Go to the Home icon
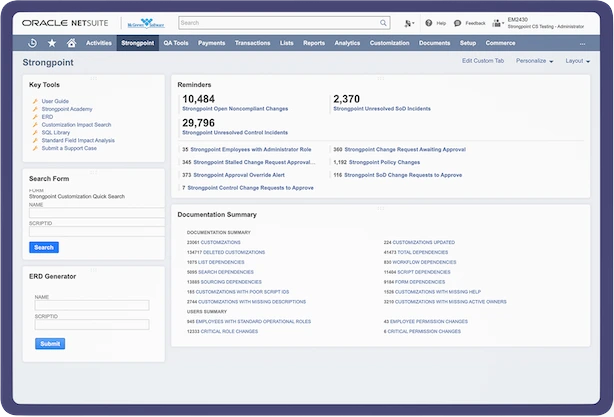This screenshot has width=614, height=417. point(71,43)
